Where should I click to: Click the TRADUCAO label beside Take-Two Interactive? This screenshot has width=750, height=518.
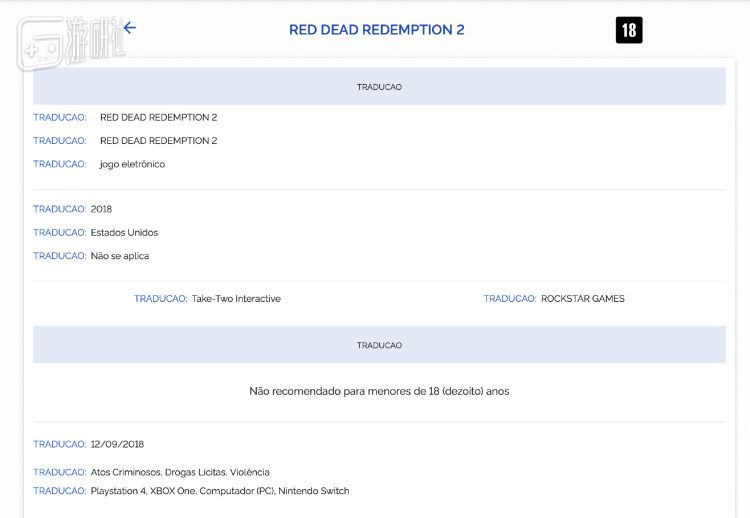click(160, 299)
